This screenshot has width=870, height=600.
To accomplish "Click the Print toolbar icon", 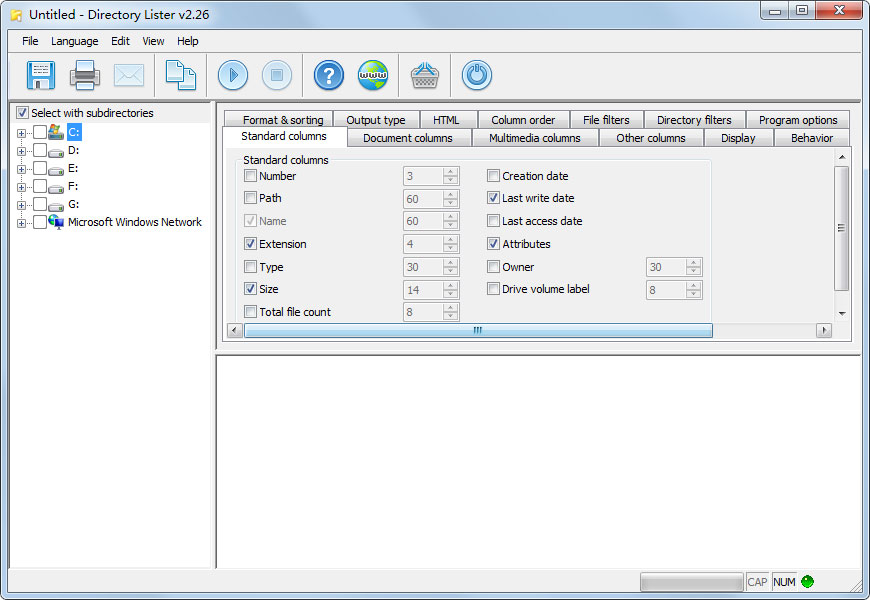I will click(85, 75).
